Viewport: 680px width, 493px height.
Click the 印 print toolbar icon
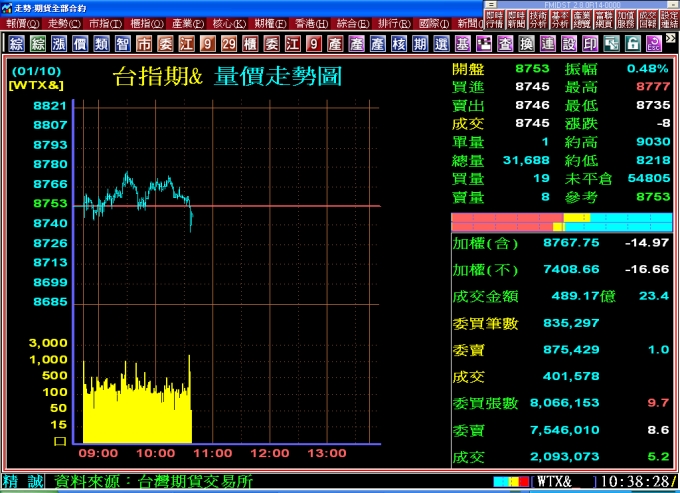[590, 44]
